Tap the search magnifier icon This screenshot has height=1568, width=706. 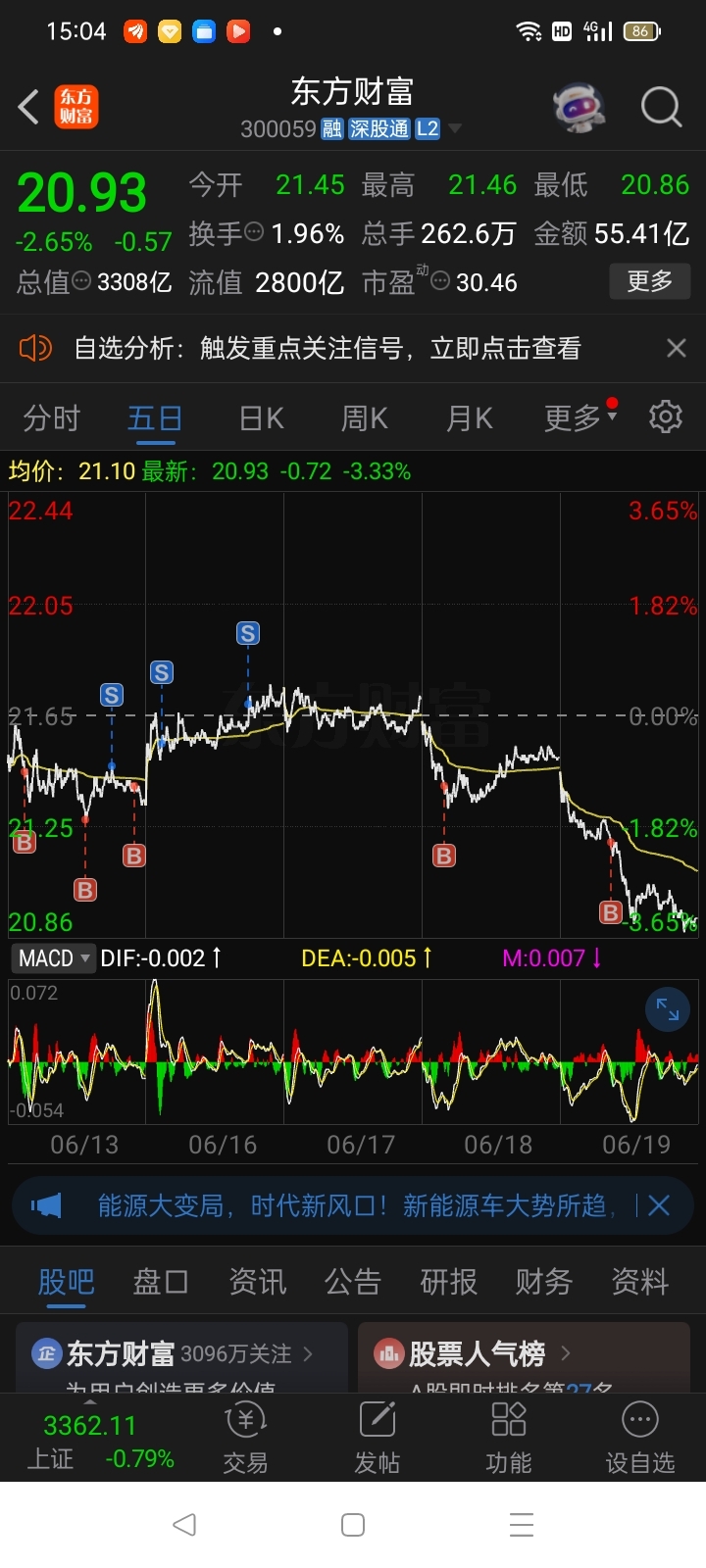[661, 107]
